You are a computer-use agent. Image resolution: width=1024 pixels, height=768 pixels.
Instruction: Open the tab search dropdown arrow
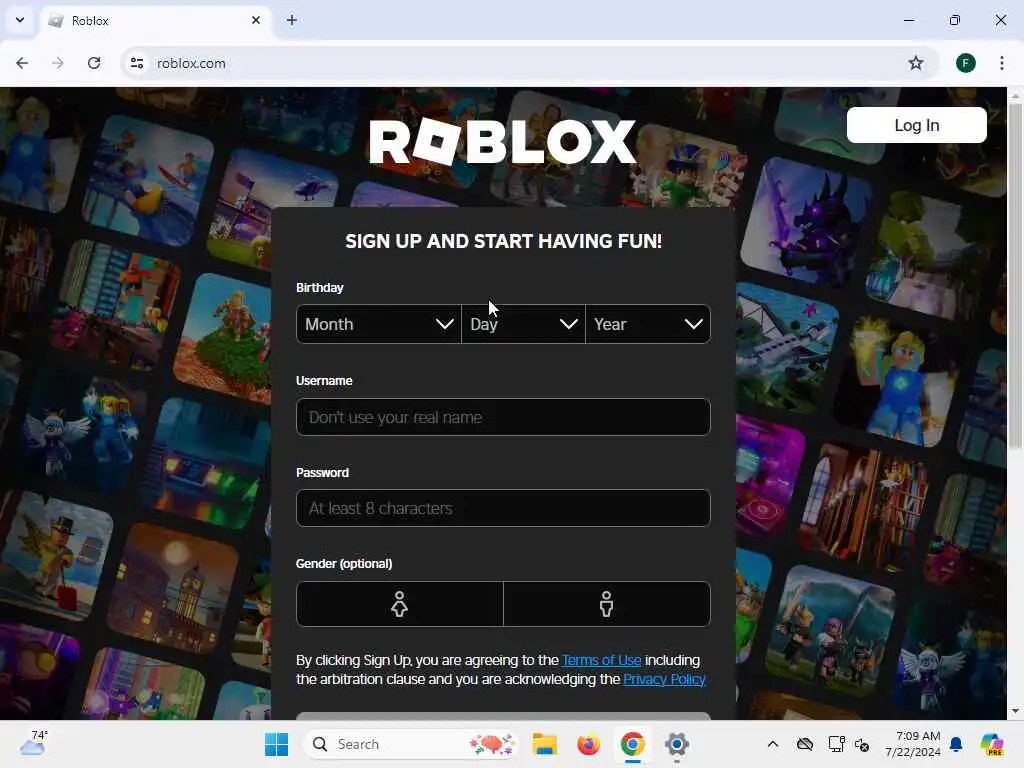coord(20,20)
